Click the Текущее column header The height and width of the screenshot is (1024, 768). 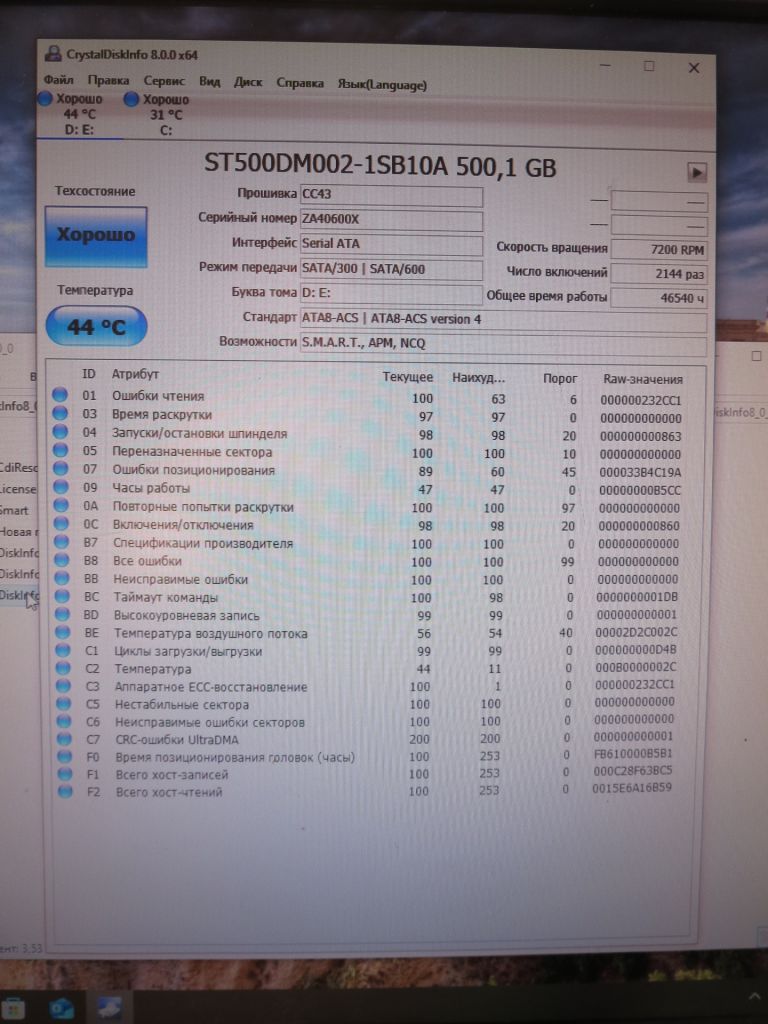[408, 377]
